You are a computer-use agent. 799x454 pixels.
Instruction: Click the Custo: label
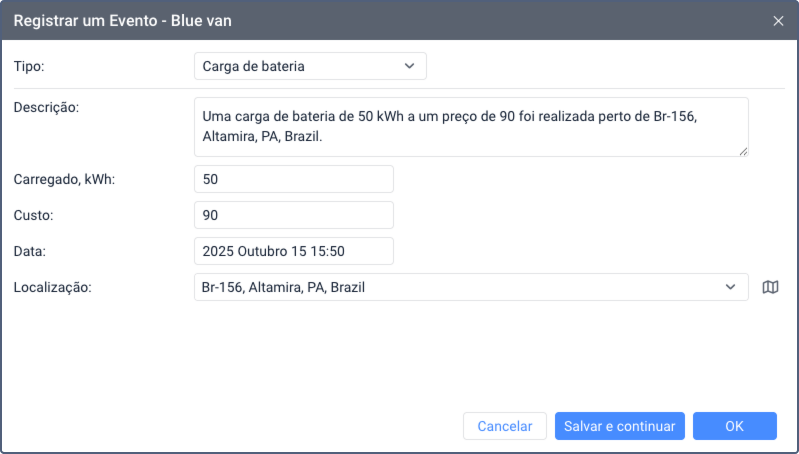click(34, 215)
